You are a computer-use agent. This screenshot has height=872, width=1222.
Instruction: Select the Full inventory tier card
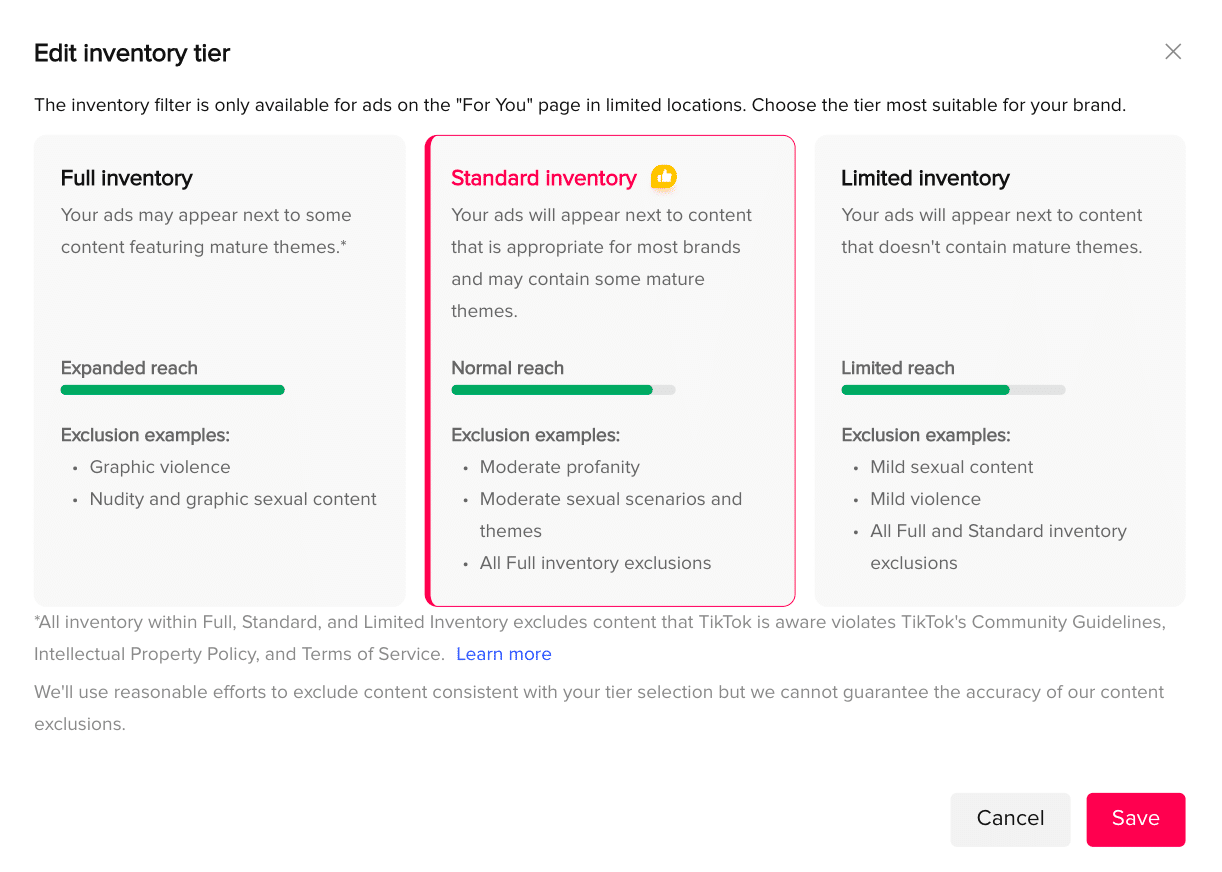click(x=219, y=370)
